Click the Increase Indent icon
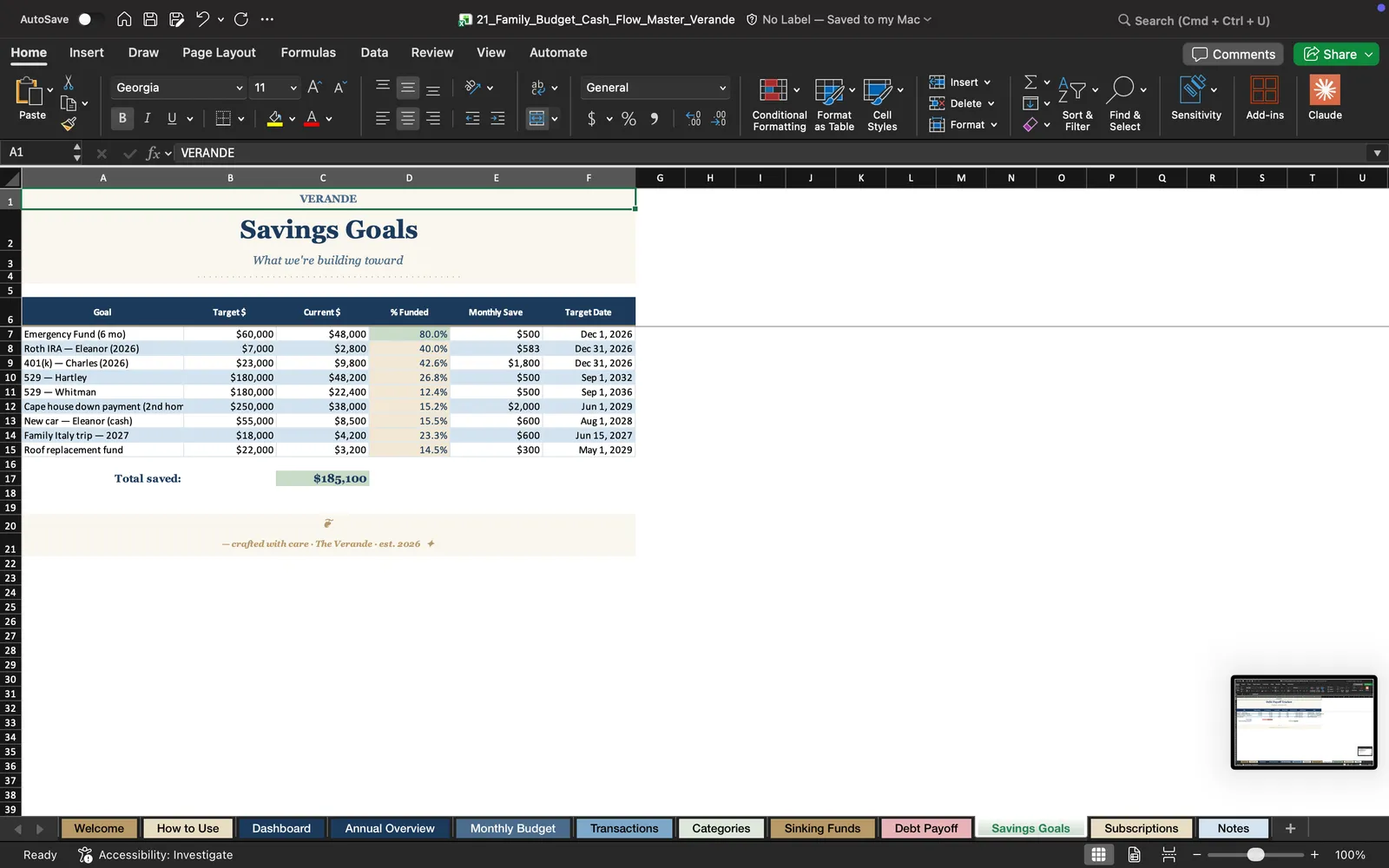1389x868 pixels. (497, 119)
